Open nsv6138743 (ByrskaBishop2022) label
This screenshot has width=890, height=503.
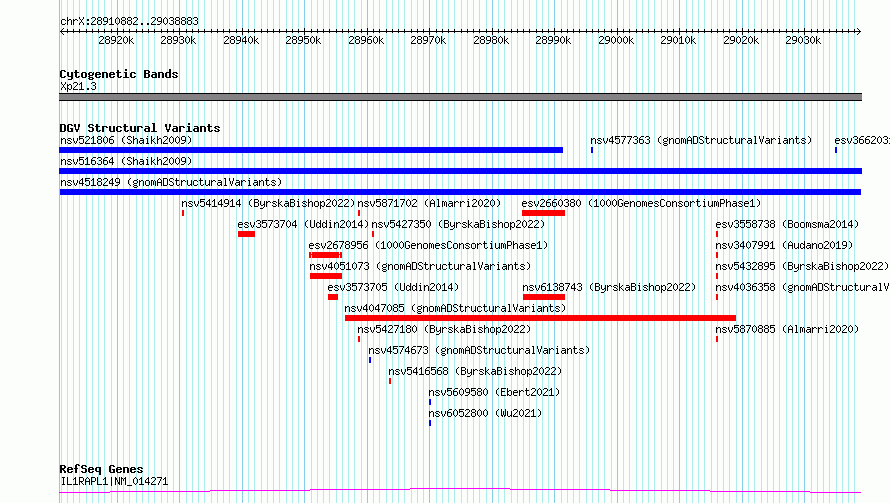[x=609, y=287]
